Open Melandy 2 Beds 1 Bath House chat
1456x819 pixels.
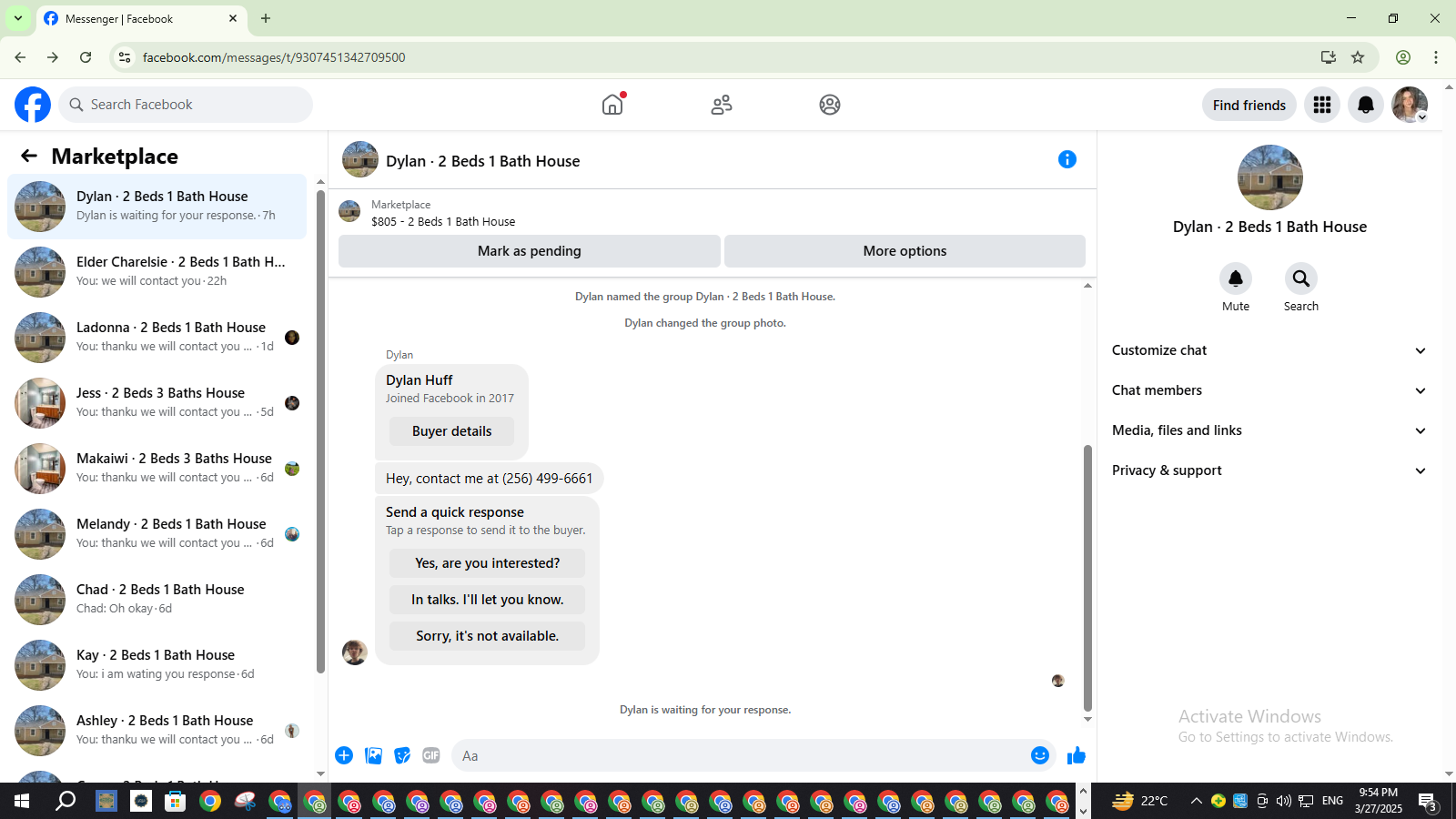157,534
